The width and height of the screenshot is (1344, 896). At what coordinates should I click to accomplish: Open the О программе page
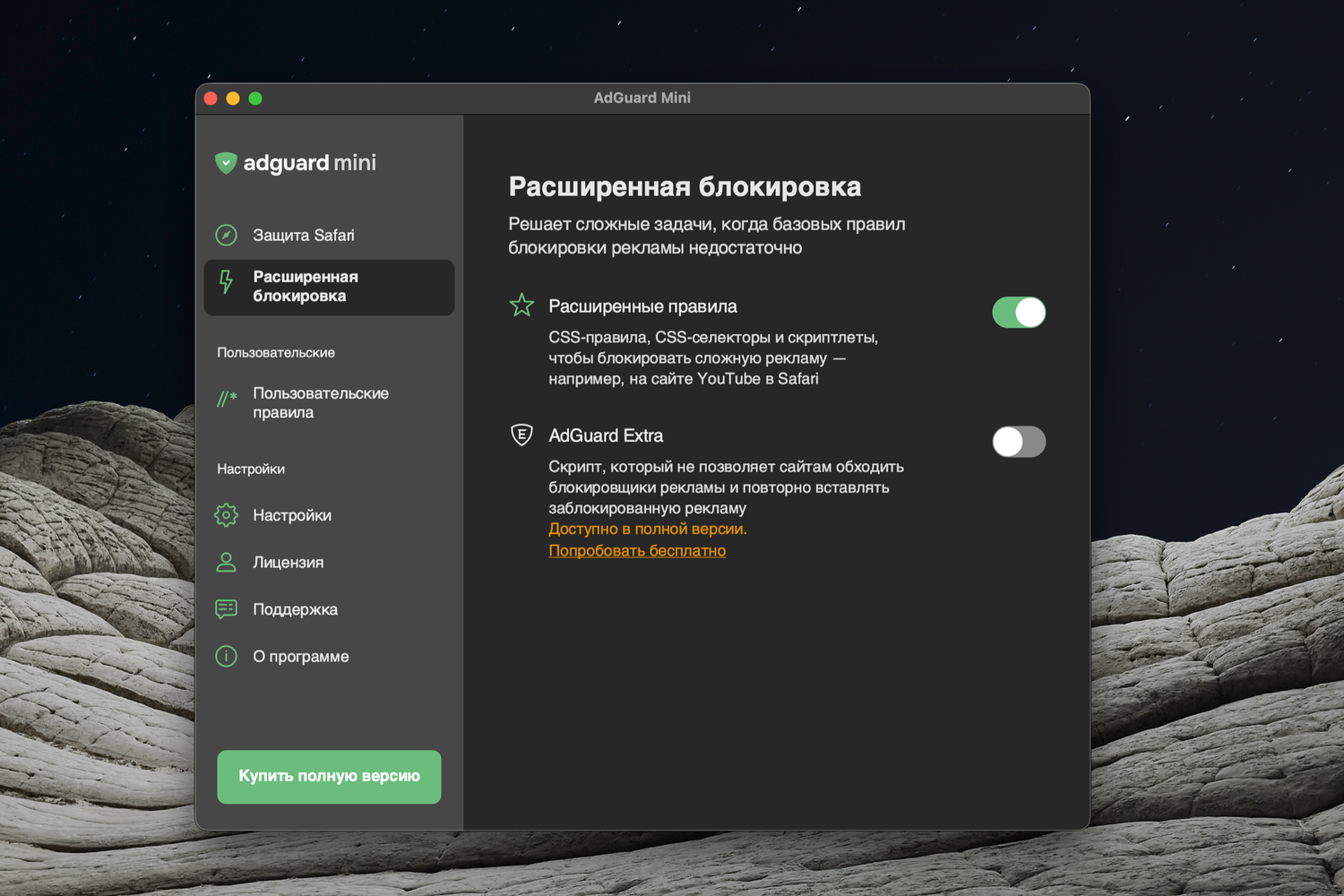click(x=329, y=657)
